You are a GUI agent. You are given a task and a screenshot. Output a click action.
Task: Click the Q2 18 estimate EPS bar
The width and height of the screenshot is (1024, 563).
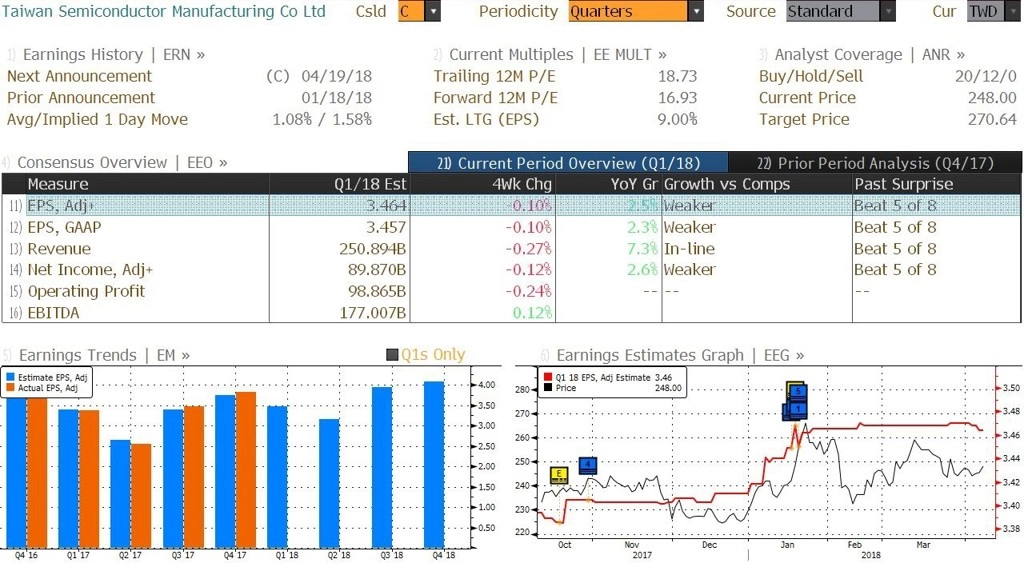[330, 483]
